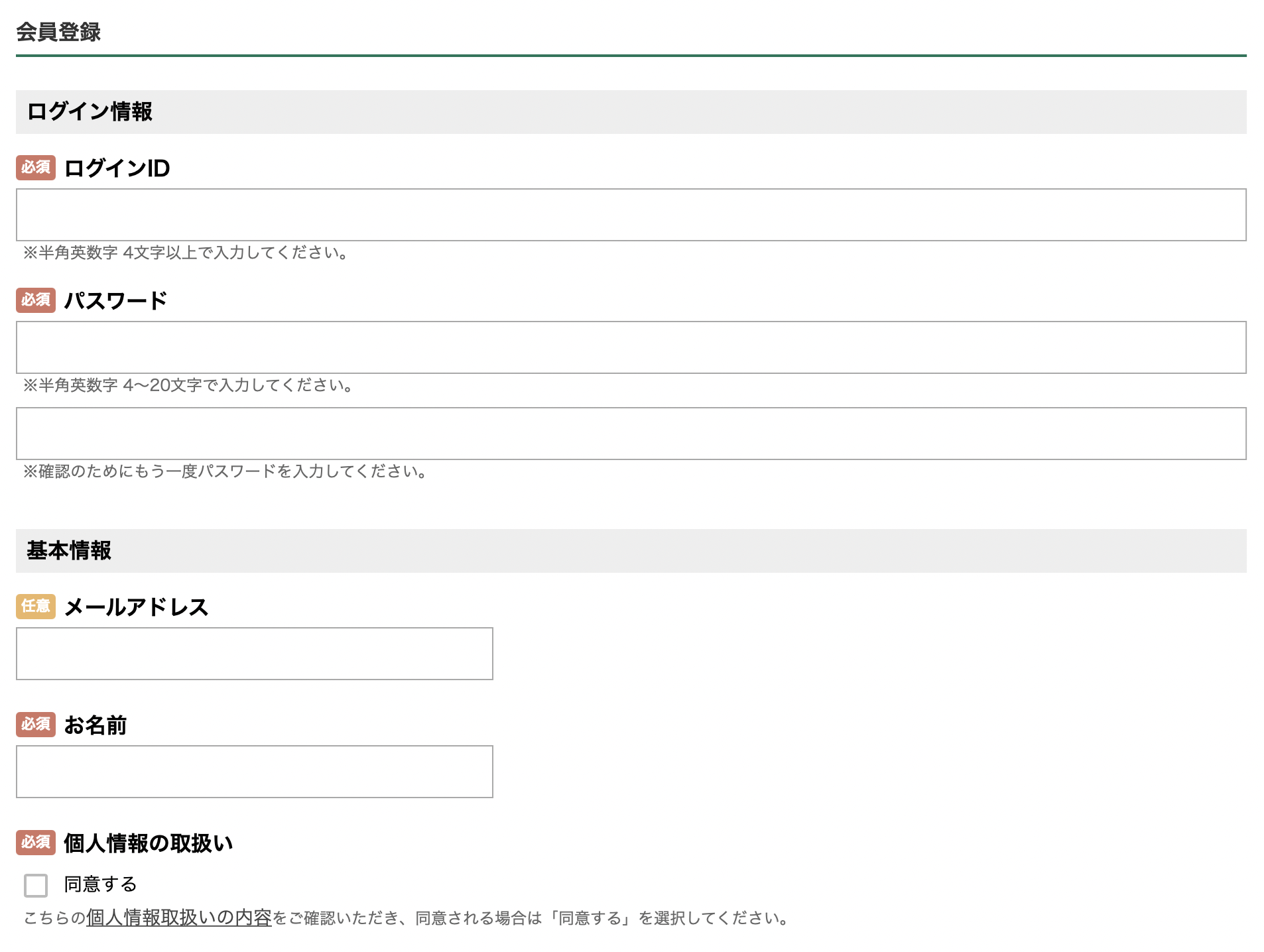Click the ログインID field label
Viewport: 1264px width, 952px height.
click(x=117, y=168)
